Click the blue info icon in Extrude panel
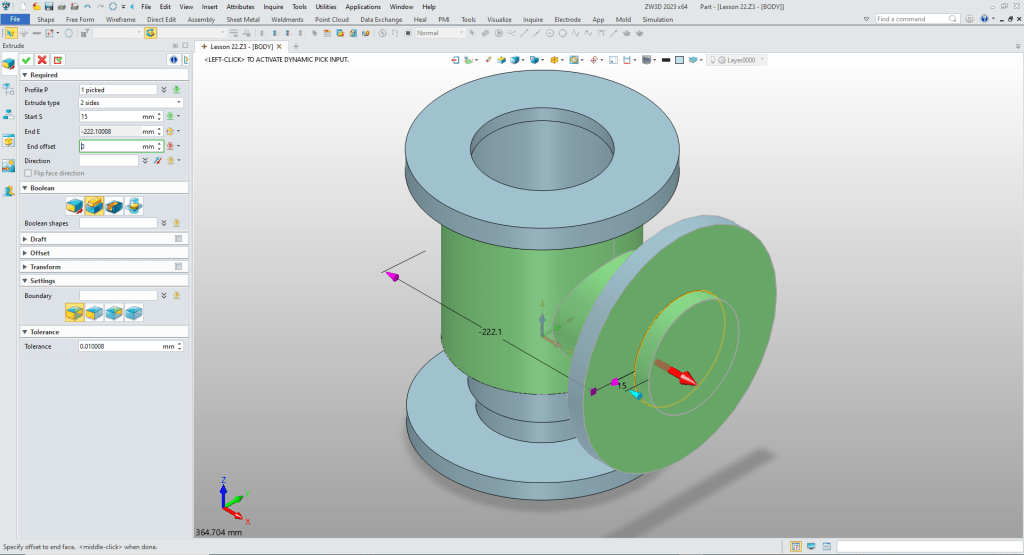The height and width of the screenshot is (555, 1024). point(172,60)
